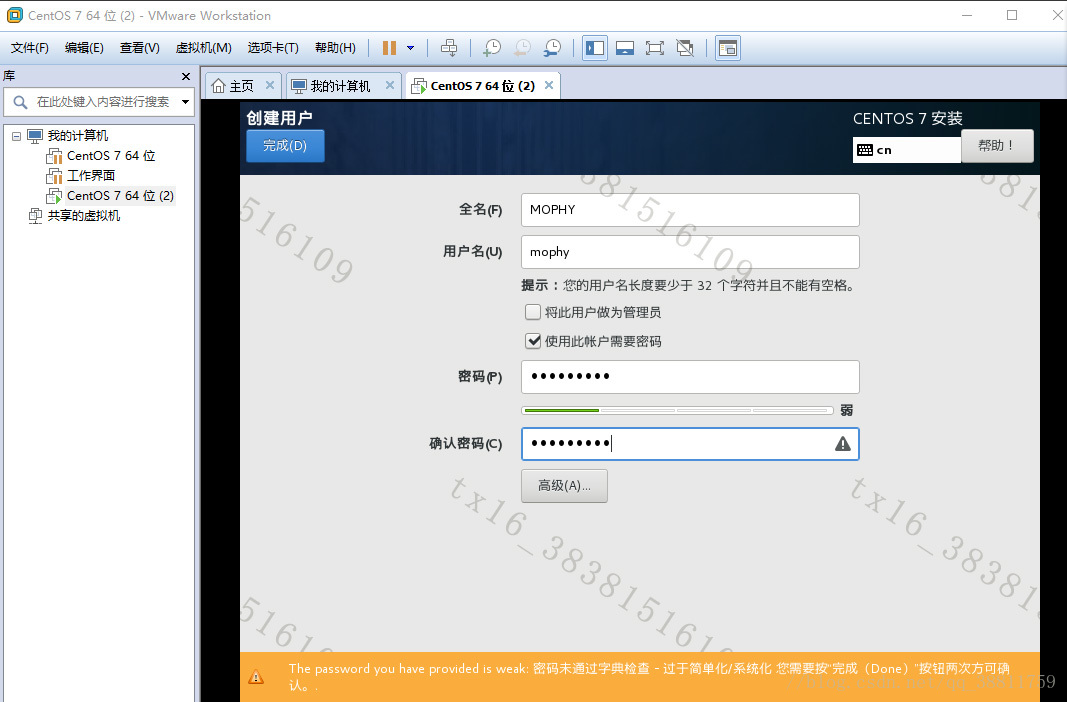Click the 用户名(U) input field
Image resolution: width=1067 pixels, height=702 pixels.
[x=690, y=252]
